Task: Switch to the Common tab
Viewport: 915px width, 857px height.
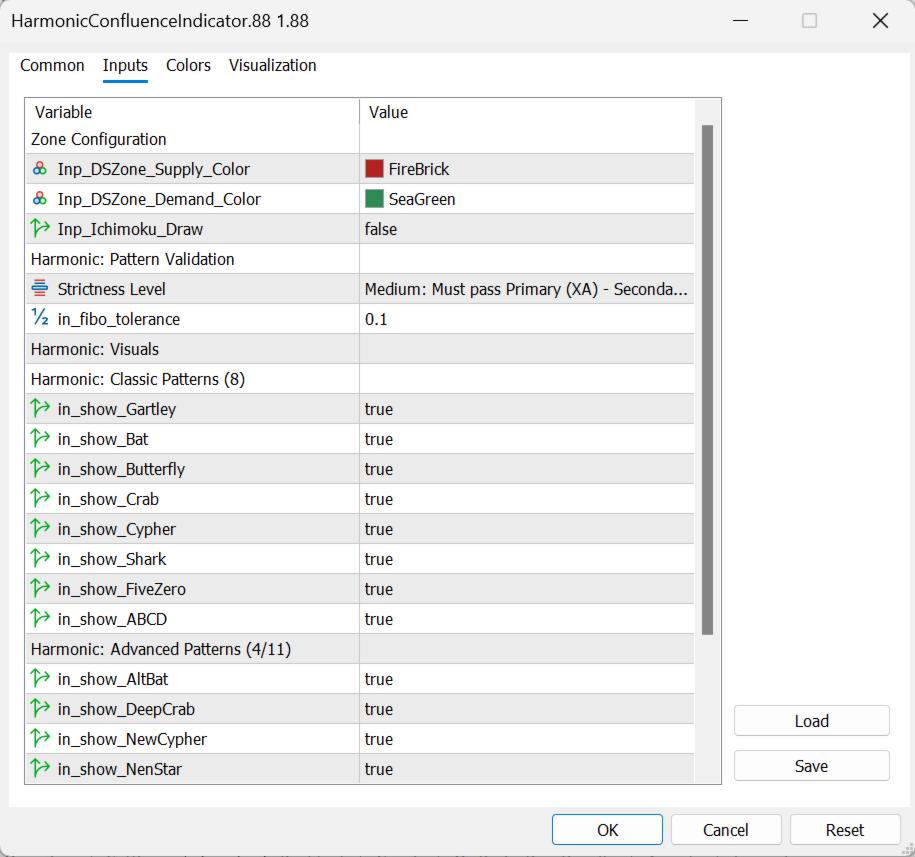Action: (x=52, y=65)
